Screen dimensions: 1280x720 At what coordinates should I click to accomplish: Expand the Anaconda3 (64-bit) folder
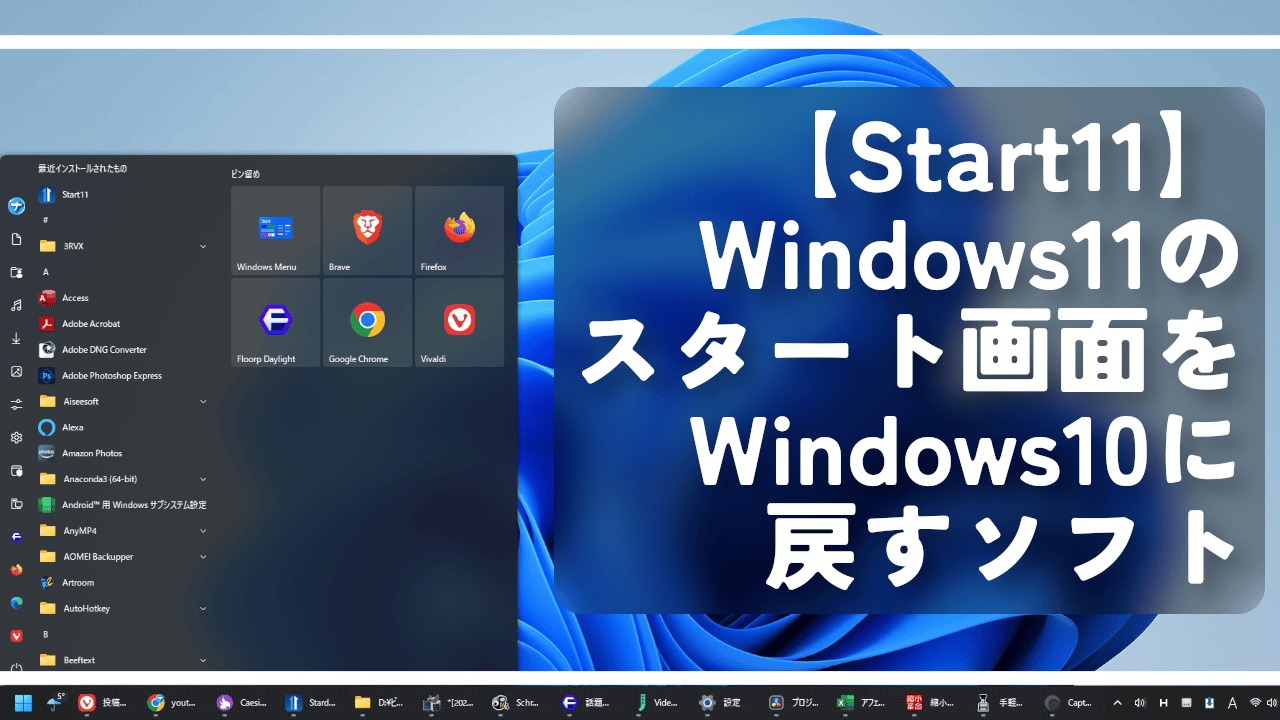pyautogui.click(x=122, y=478)
